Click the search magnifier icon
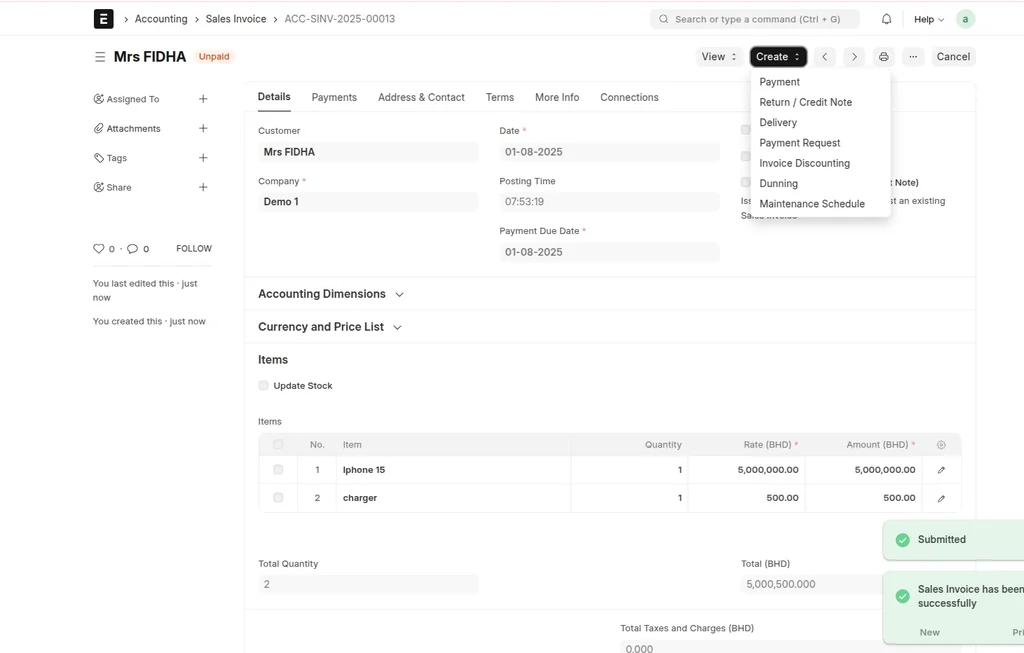The width and height of the screenshot is (1024, 653). [x=664, y=19]
